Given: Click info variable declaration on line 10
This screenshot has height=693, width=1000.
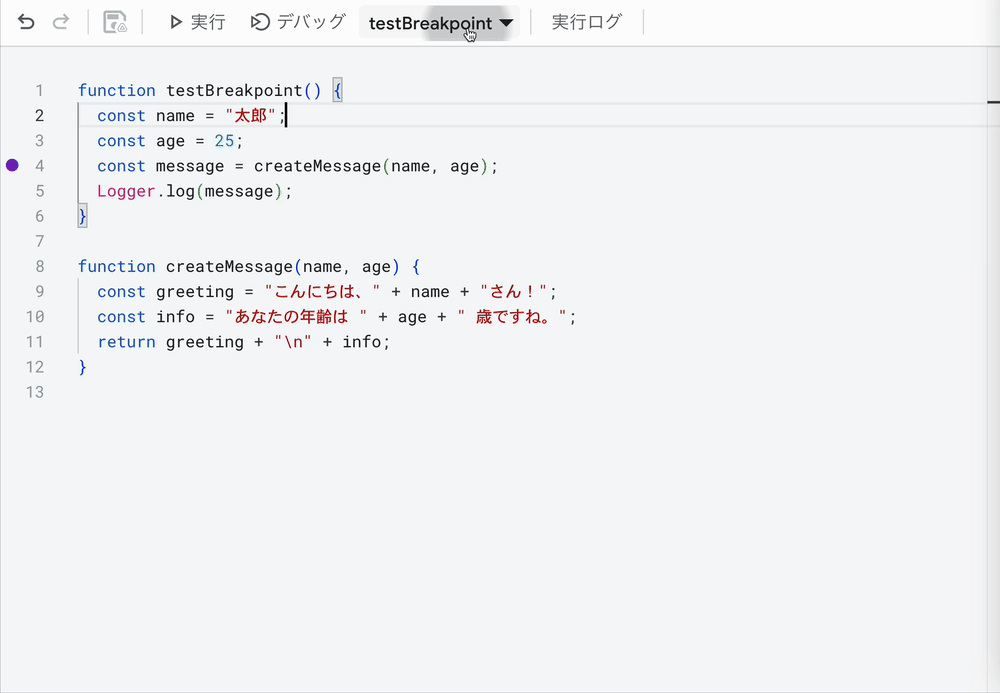Looking at the screenshot, I should coord(175,316).
